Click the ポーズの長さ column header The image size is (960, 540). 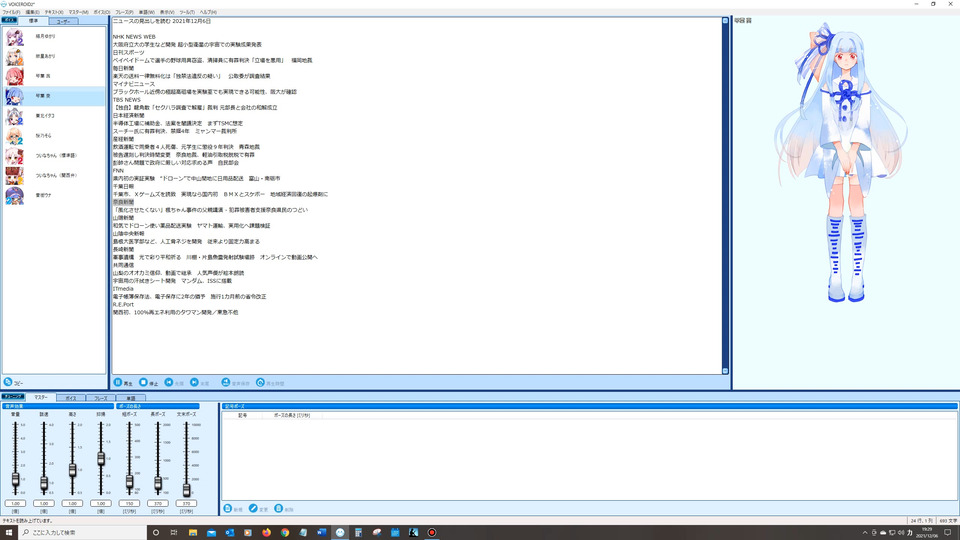coord(292,415)
